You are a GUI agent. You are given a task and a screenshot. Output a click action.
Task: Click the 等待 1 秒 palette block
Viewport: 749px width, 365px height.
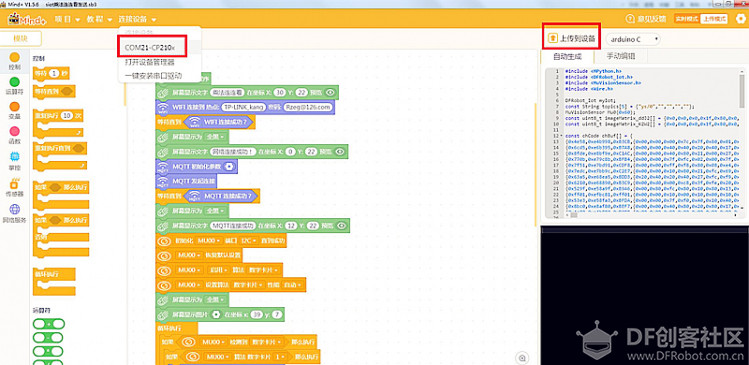tap(51, 74)
